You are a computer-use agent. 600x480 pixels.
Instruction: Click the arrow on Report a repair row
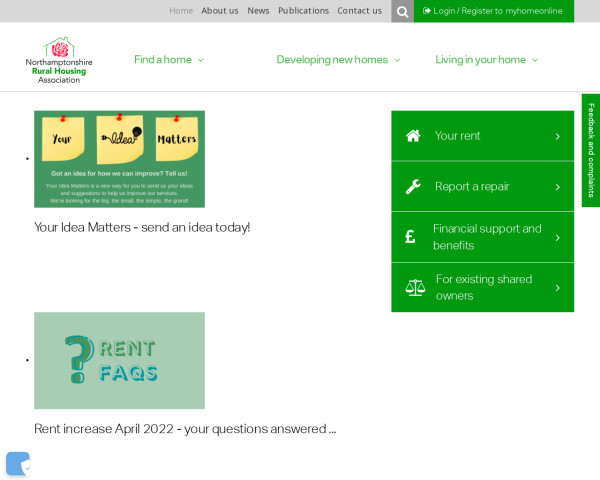click(x=558, y=187)
